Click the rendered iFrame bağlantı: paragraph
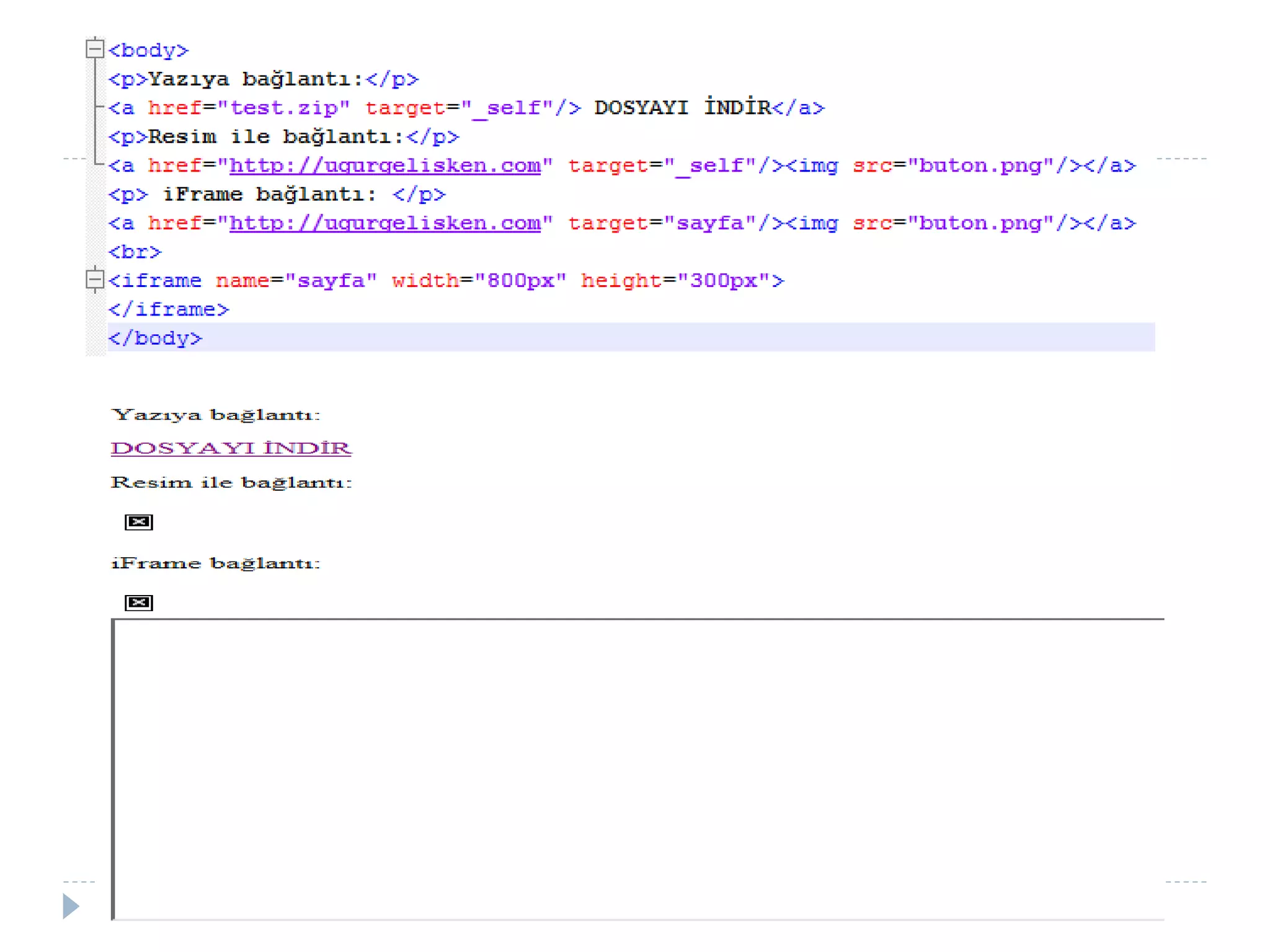 (x=215, y=563)
